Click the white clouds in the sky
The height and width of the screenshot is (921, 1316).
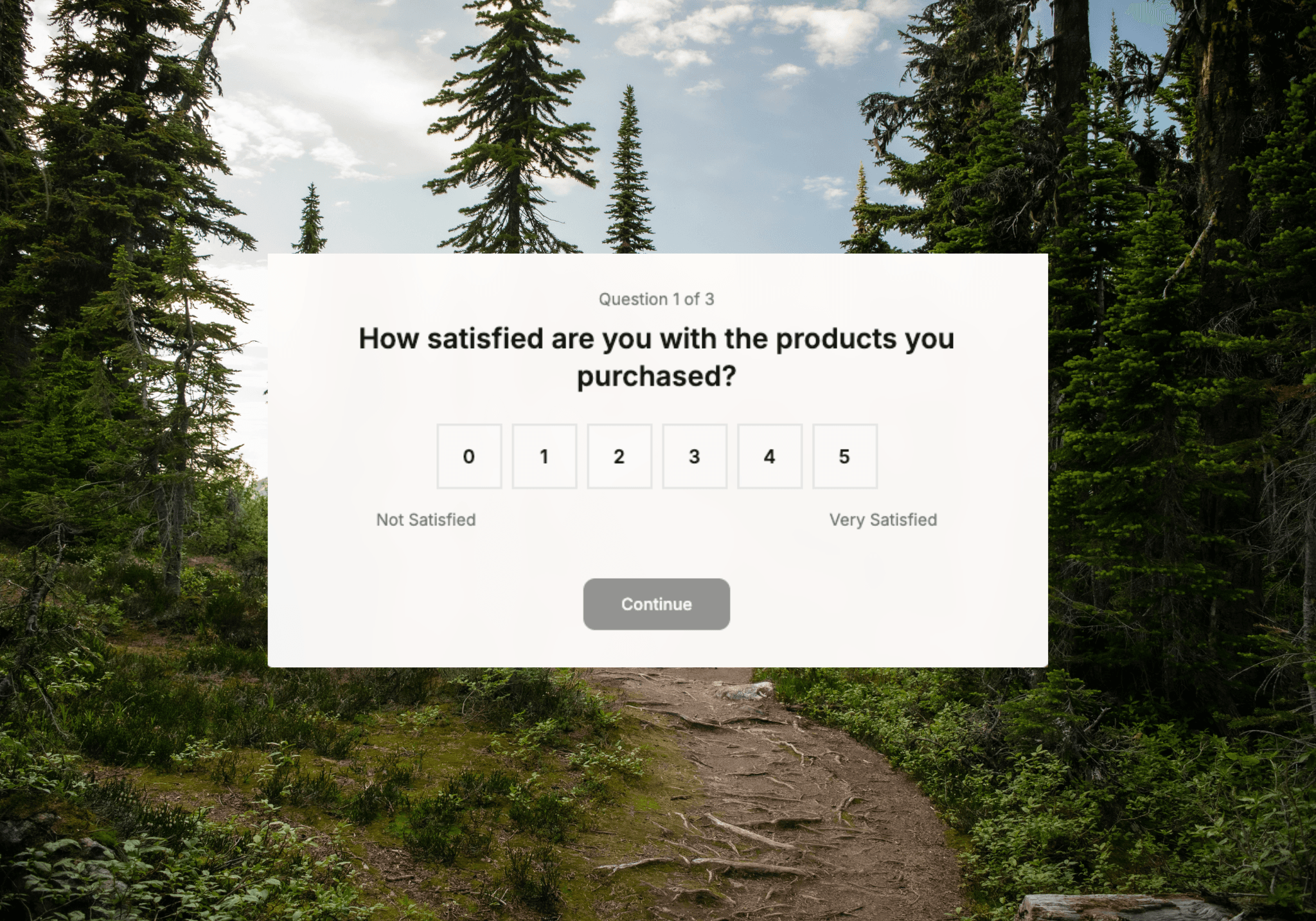[x=739, y=32]
